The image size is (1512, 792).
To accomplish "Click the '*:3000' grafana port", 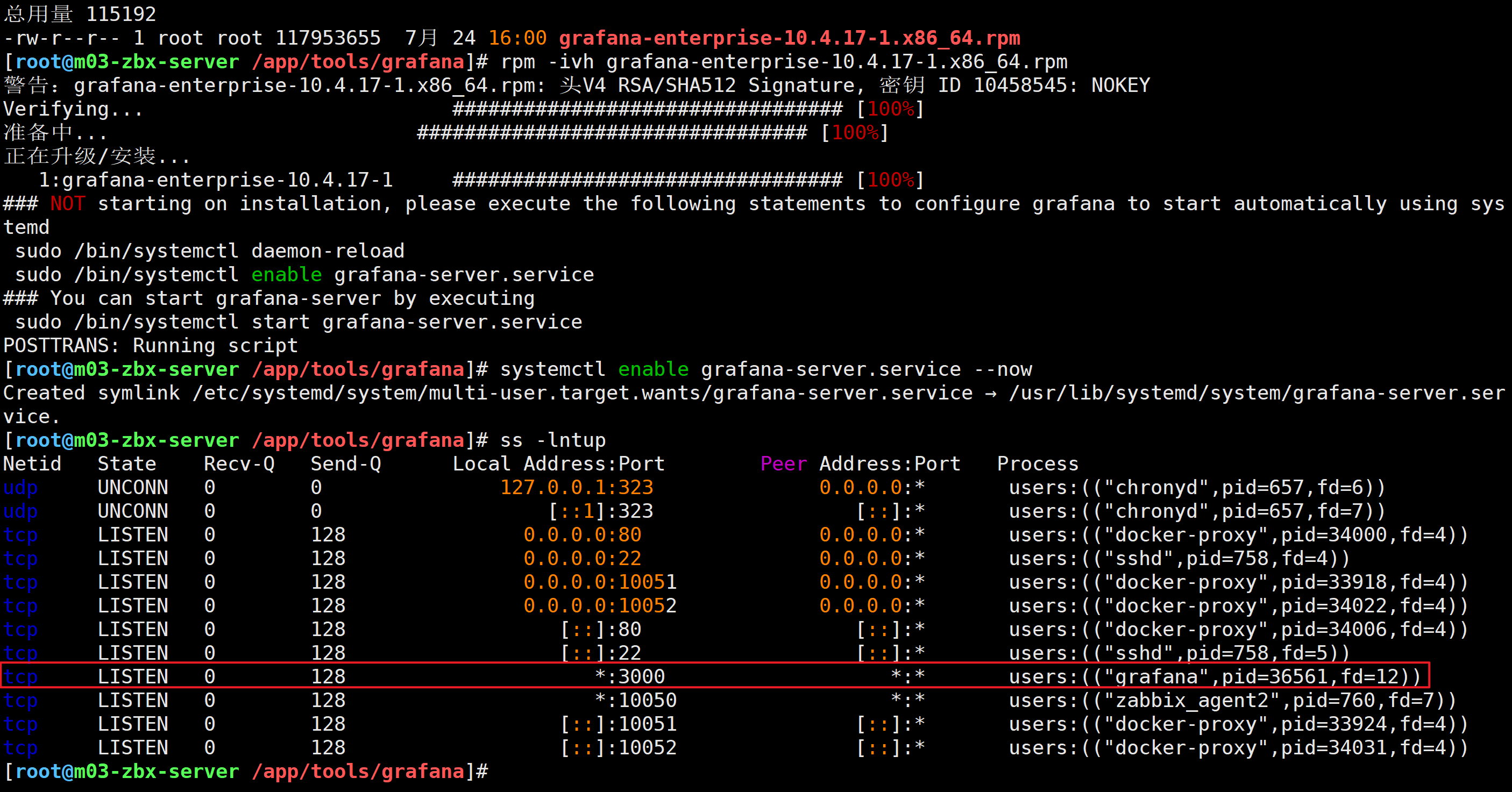I will pyautogui.click(x=629, y=677).
